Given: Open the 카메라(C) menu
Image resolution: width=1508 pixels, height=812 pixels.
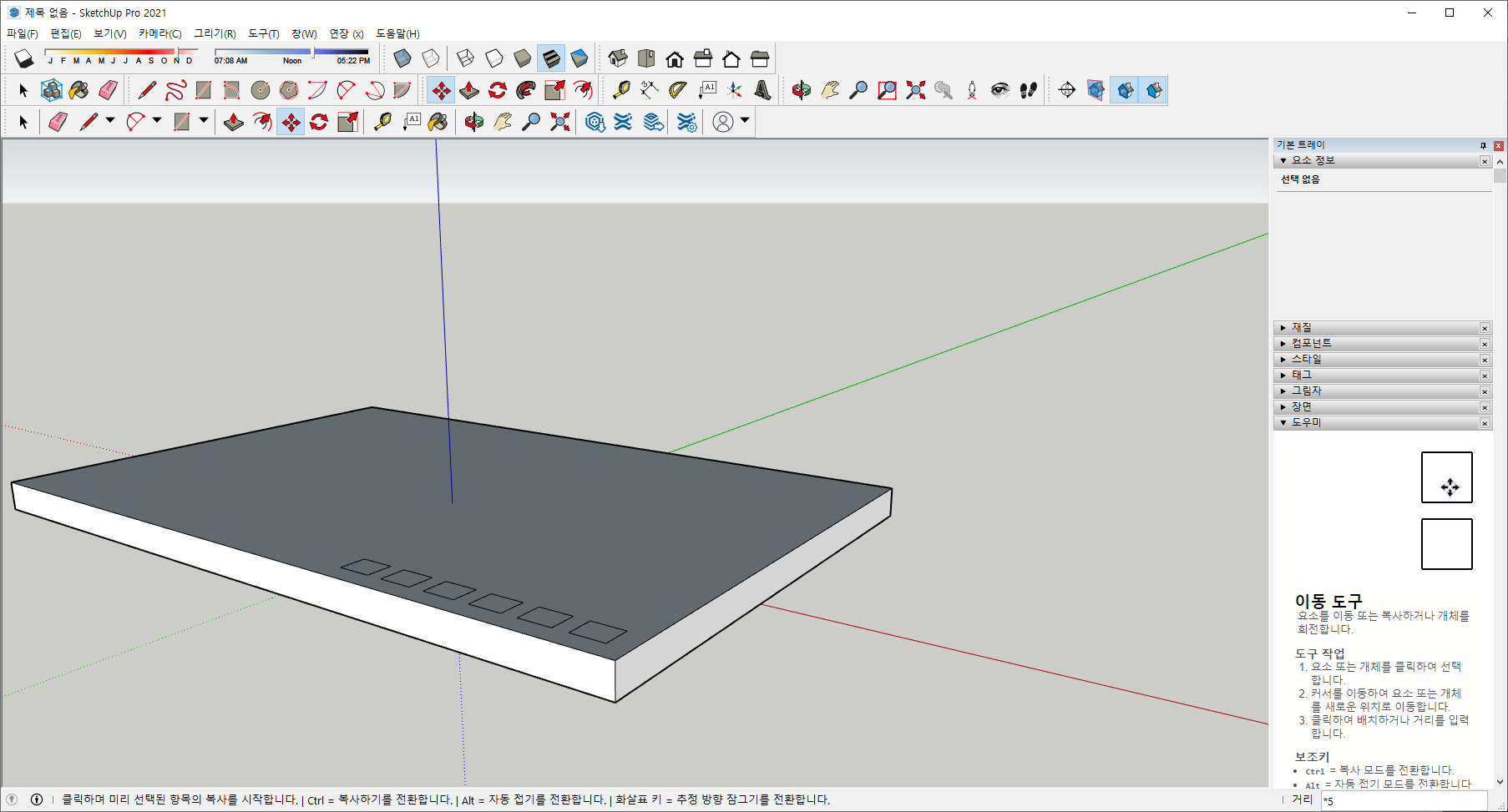Looking at the screenshot, I should click(159, 34).
